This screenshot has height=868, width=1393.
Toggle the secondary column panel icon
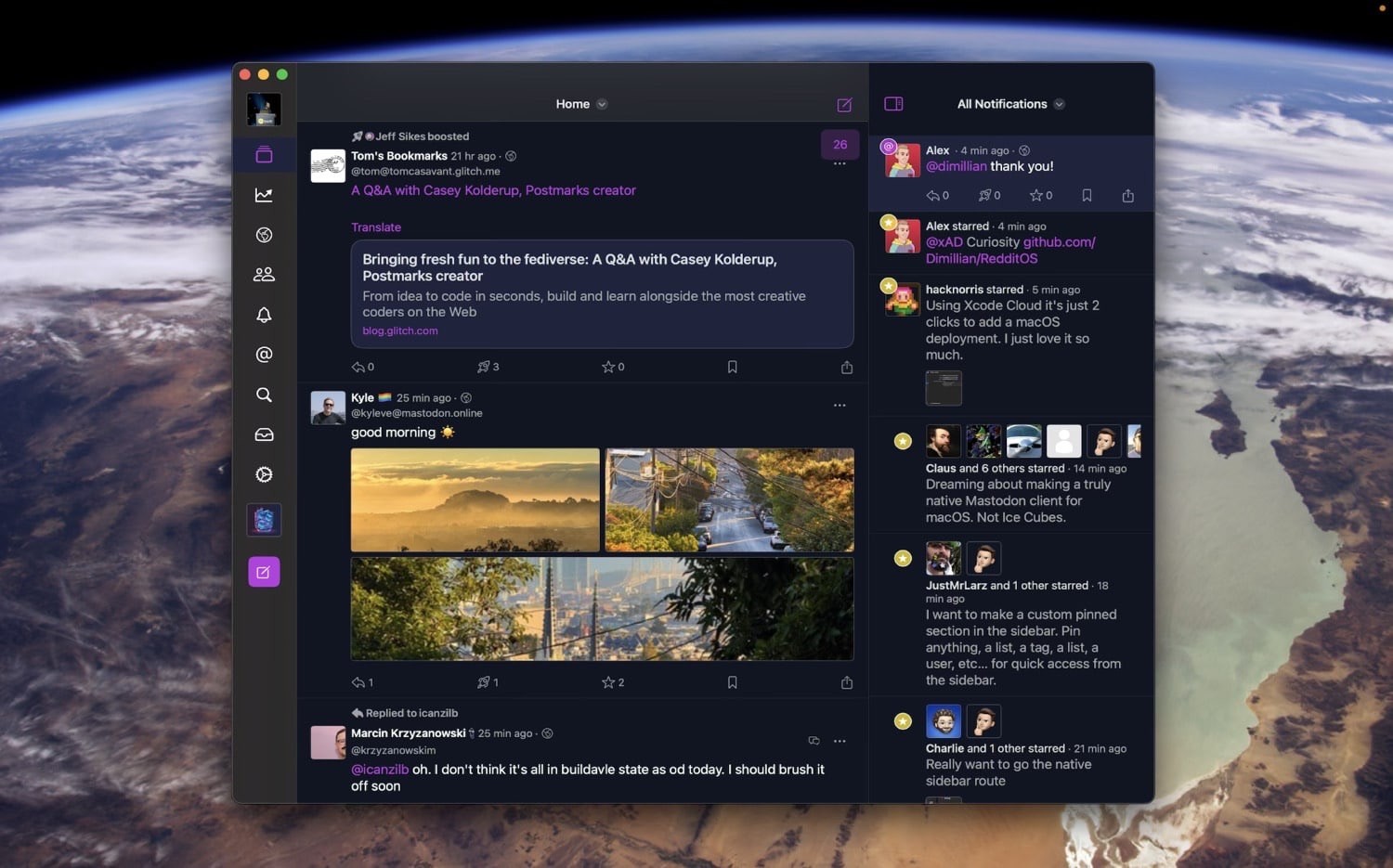point(893,104)
